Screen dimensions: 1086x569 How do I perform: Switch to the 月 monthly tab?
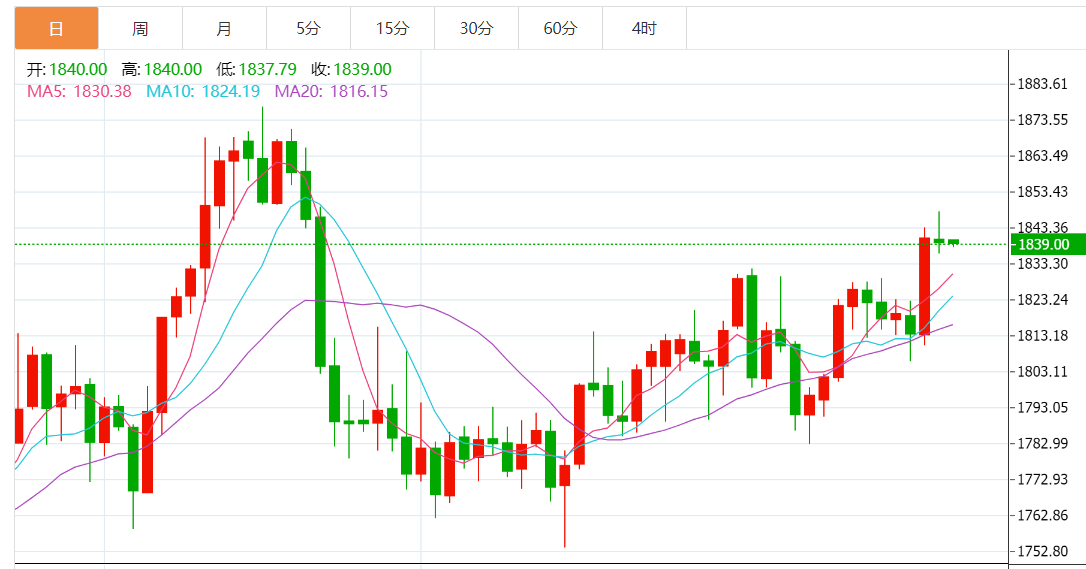(224, 28)
